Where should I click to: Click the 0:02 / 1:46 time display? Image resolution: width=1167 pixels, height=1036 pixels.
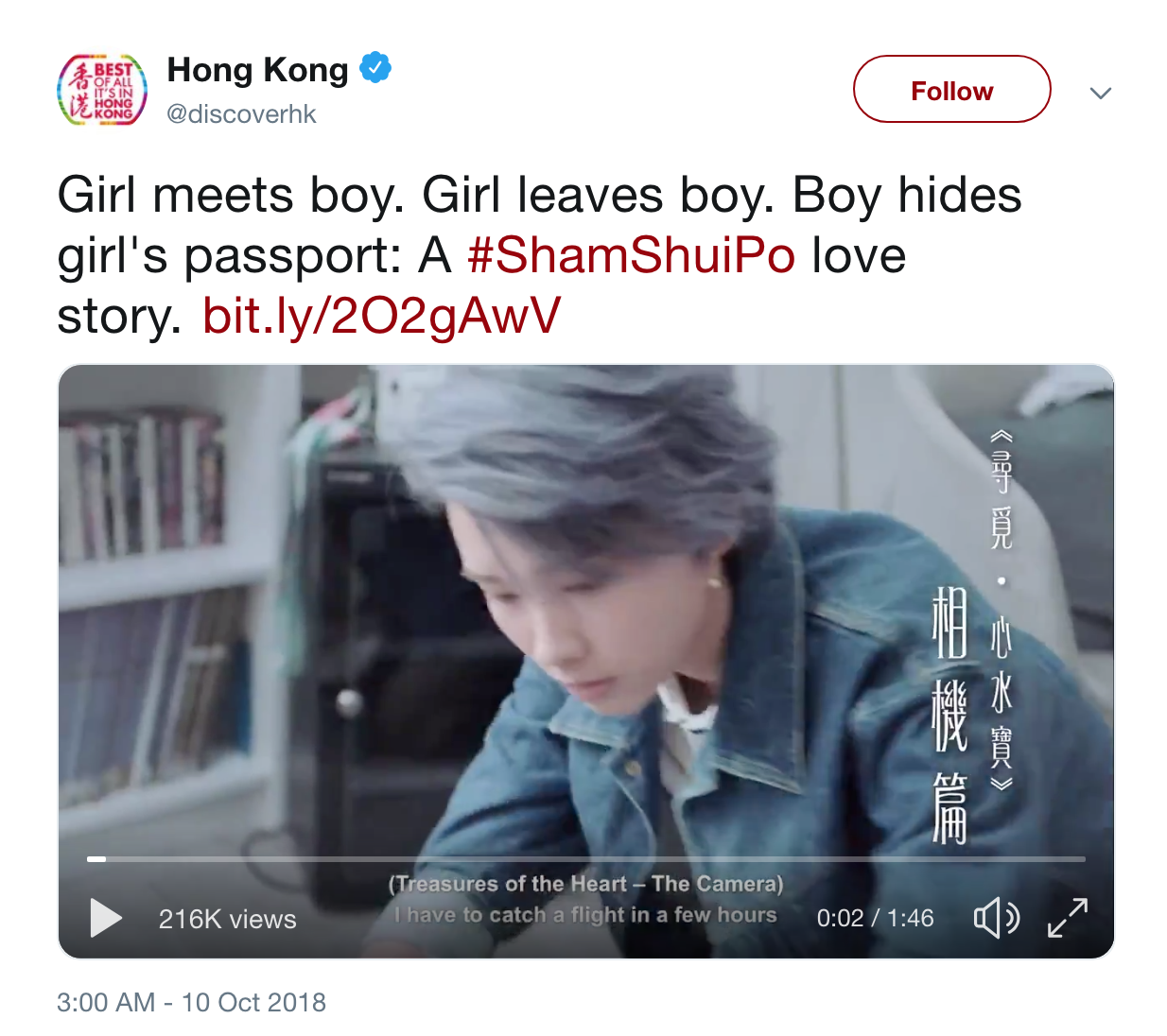875,918
